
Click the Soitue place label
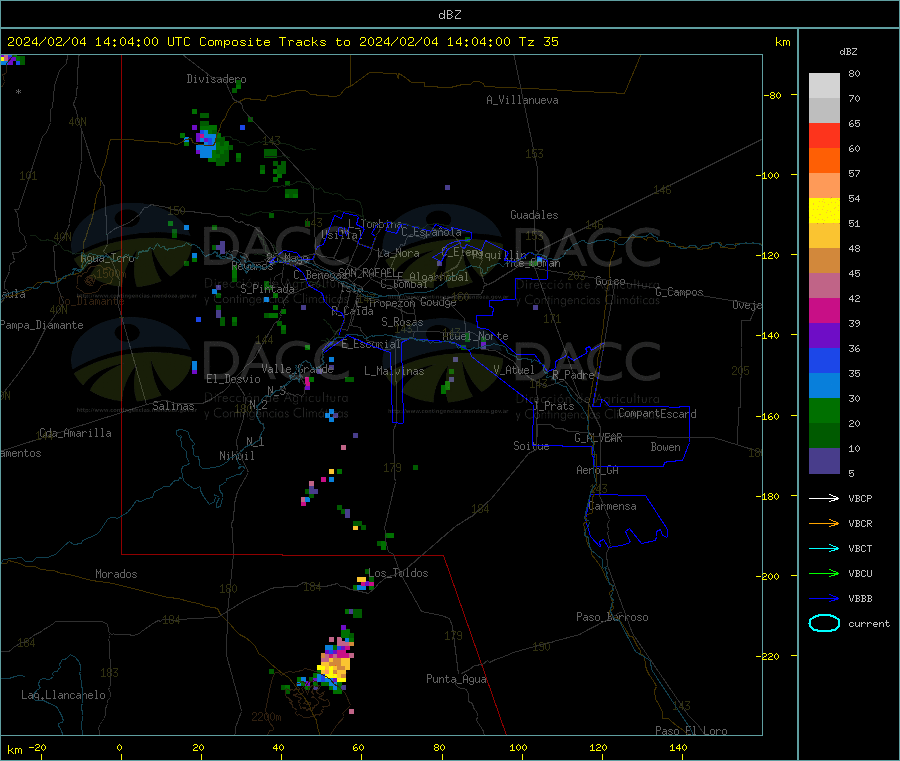531,446
